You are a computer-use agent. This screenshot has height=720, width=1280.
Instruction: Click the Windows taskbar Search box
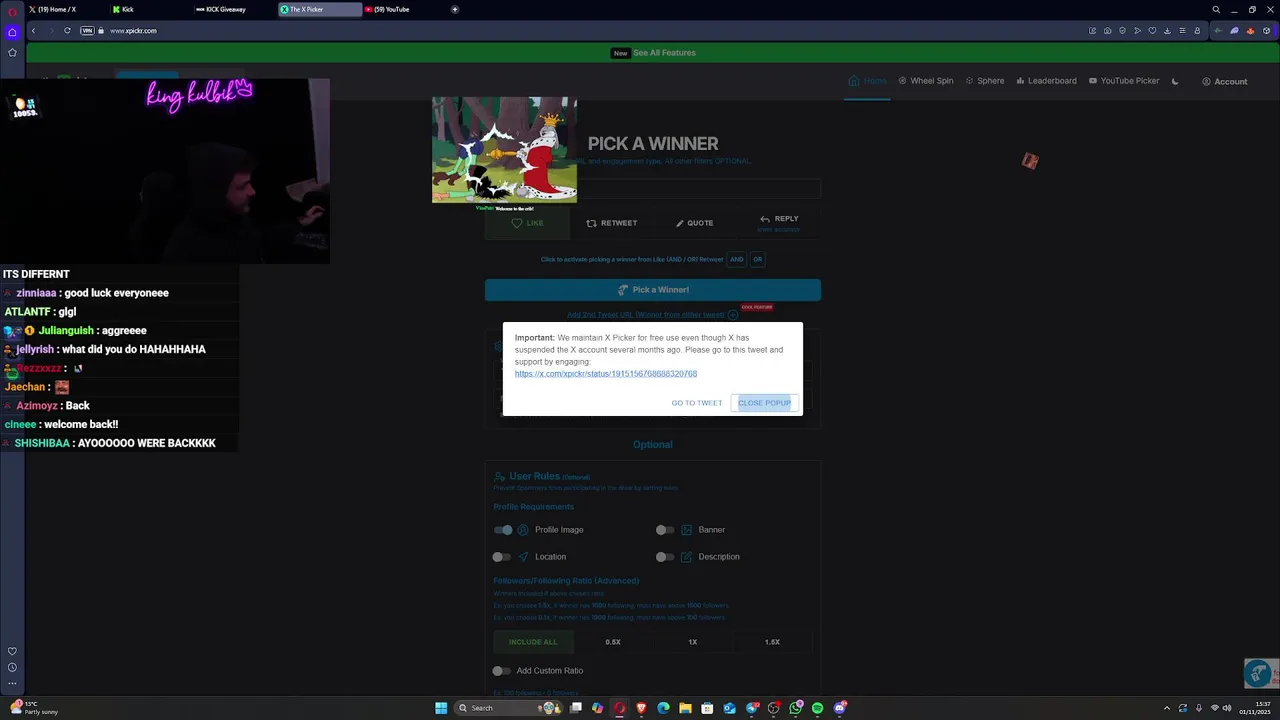(508, 708)
